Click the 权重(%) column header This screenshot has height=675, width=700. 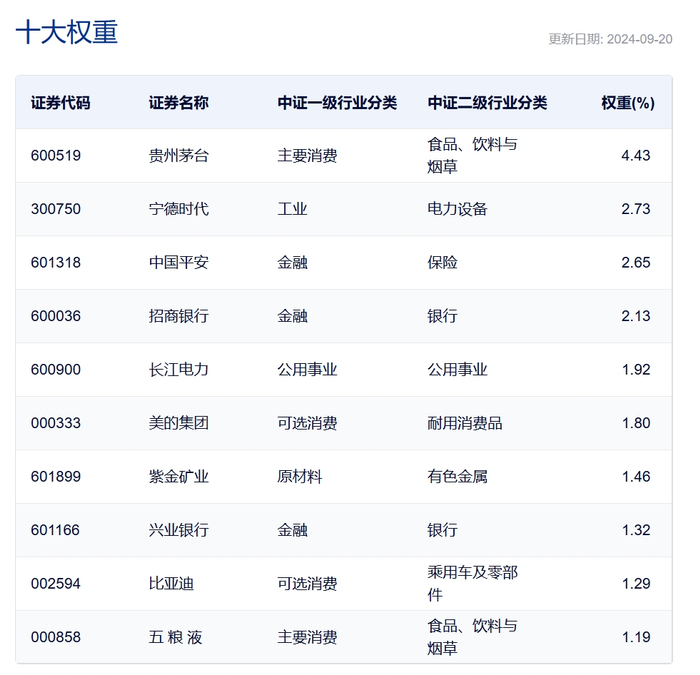coord(628,103)
